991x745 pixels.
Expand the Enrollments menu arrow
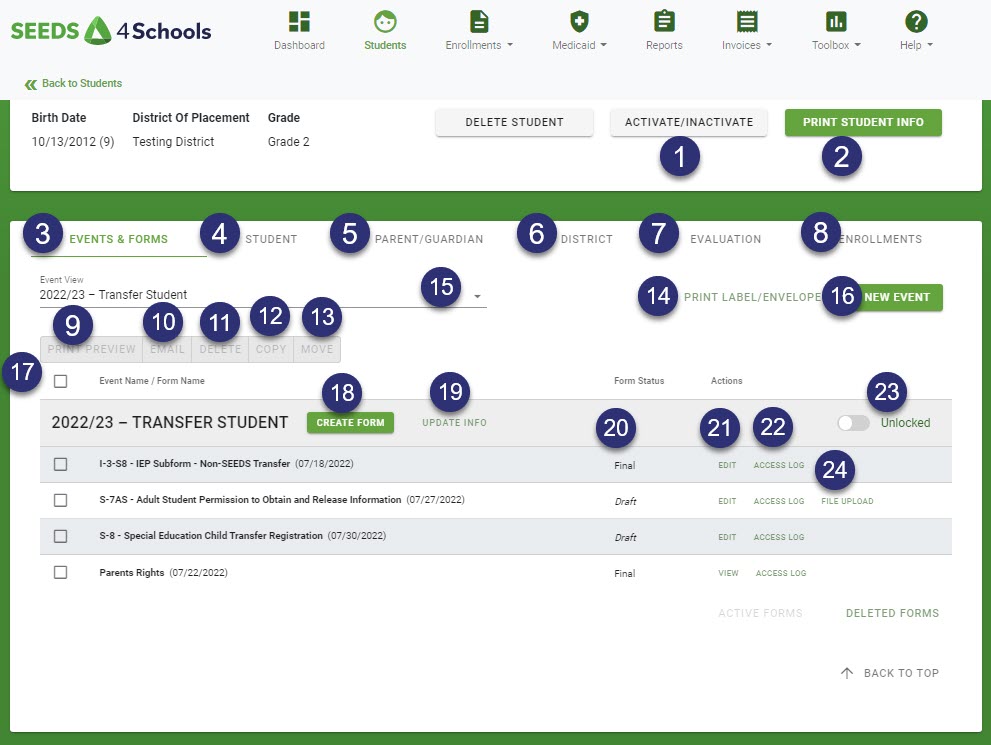(x=510, y=45)
